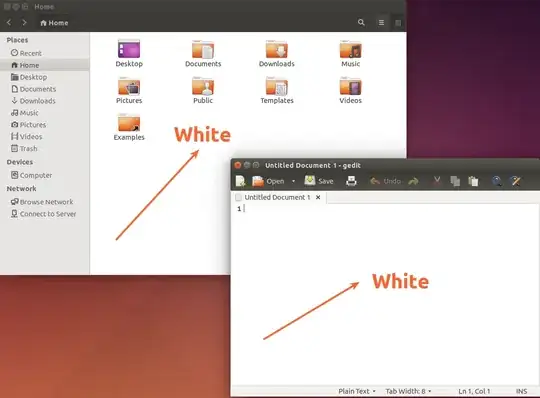Switch to grid view in file manager

[398, 23]
